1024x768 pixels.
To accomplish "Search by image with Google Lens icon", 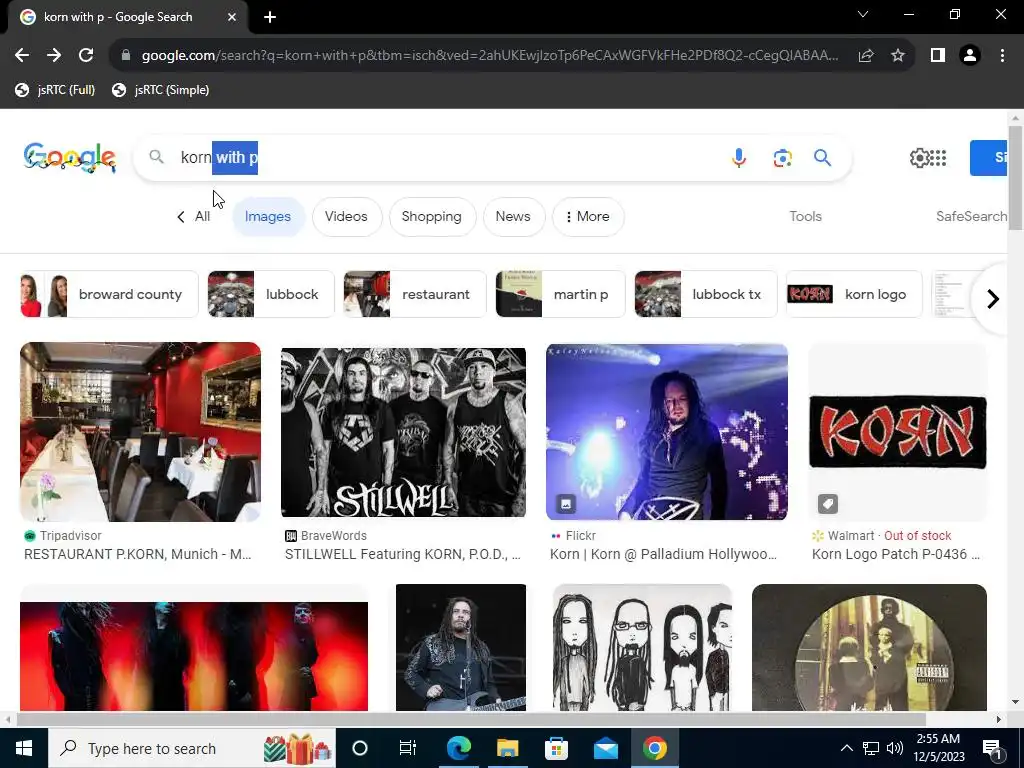I will coord(782,157).
